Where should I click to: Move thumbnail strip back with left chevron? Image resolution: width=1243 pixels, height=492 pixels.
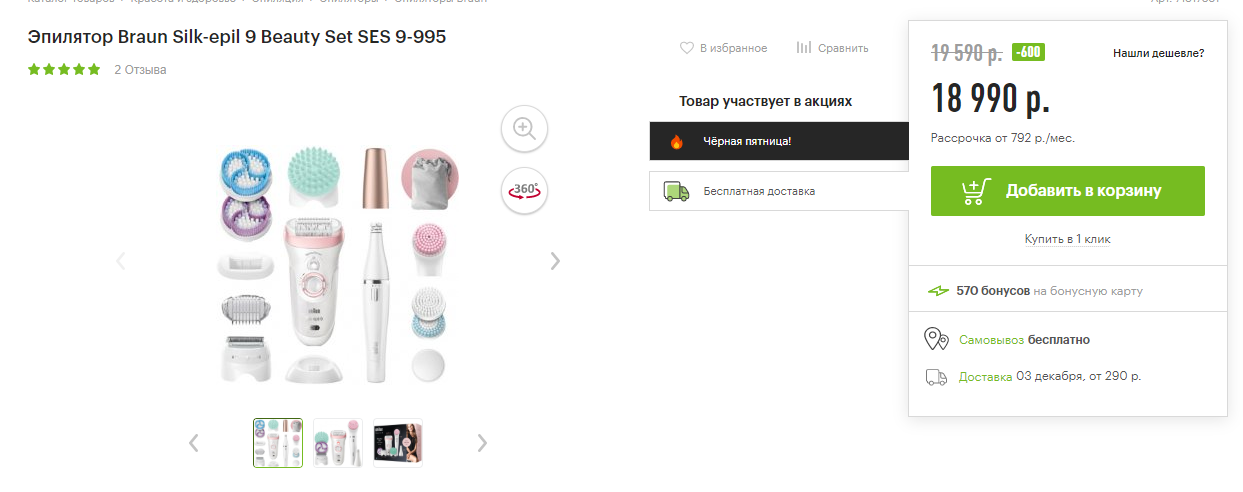194,442
